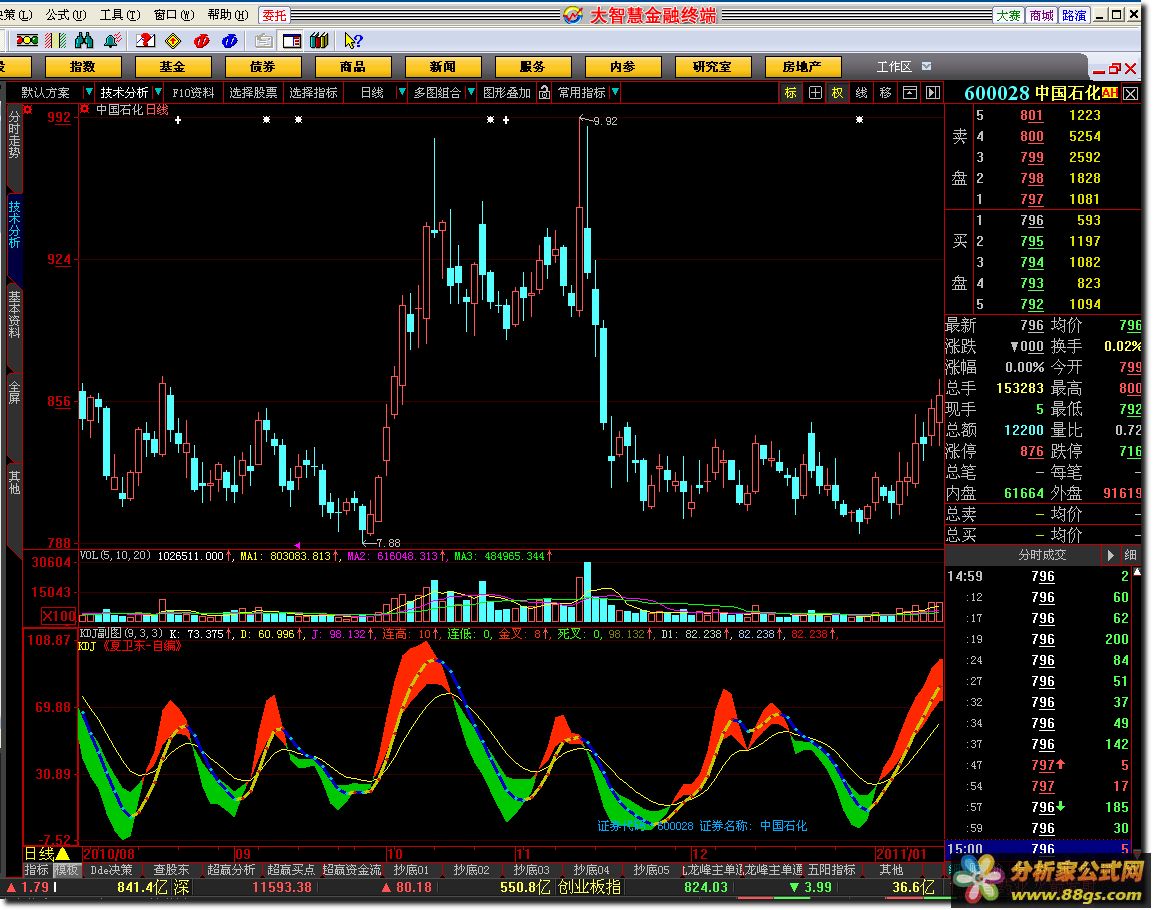Switch to the 全屏 side tab

(14, 392)
